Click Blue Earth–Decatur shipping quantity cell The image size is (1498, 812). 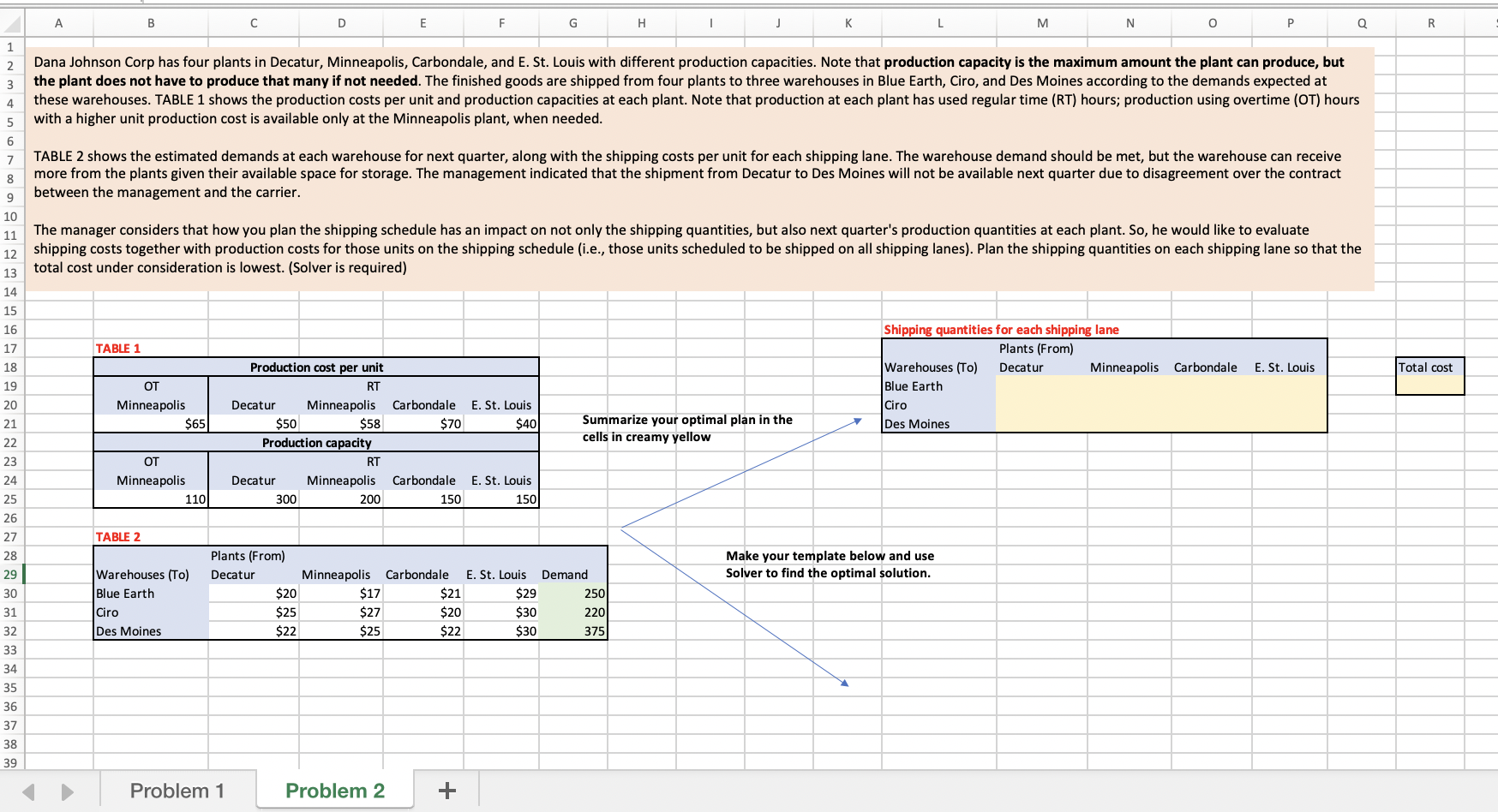coord(1042,386)
